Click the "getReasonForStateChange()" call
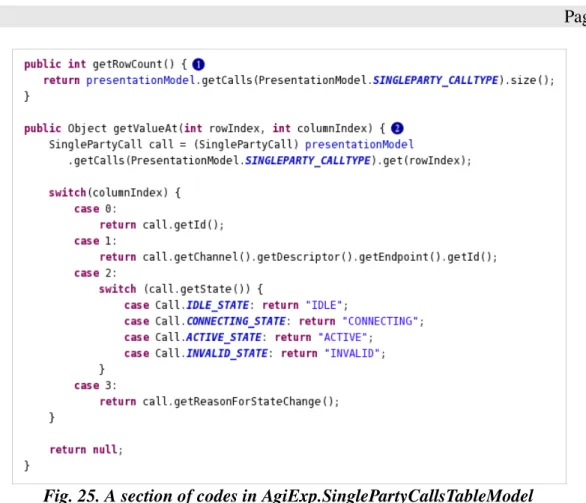586x503 pixels. (253, 402)
